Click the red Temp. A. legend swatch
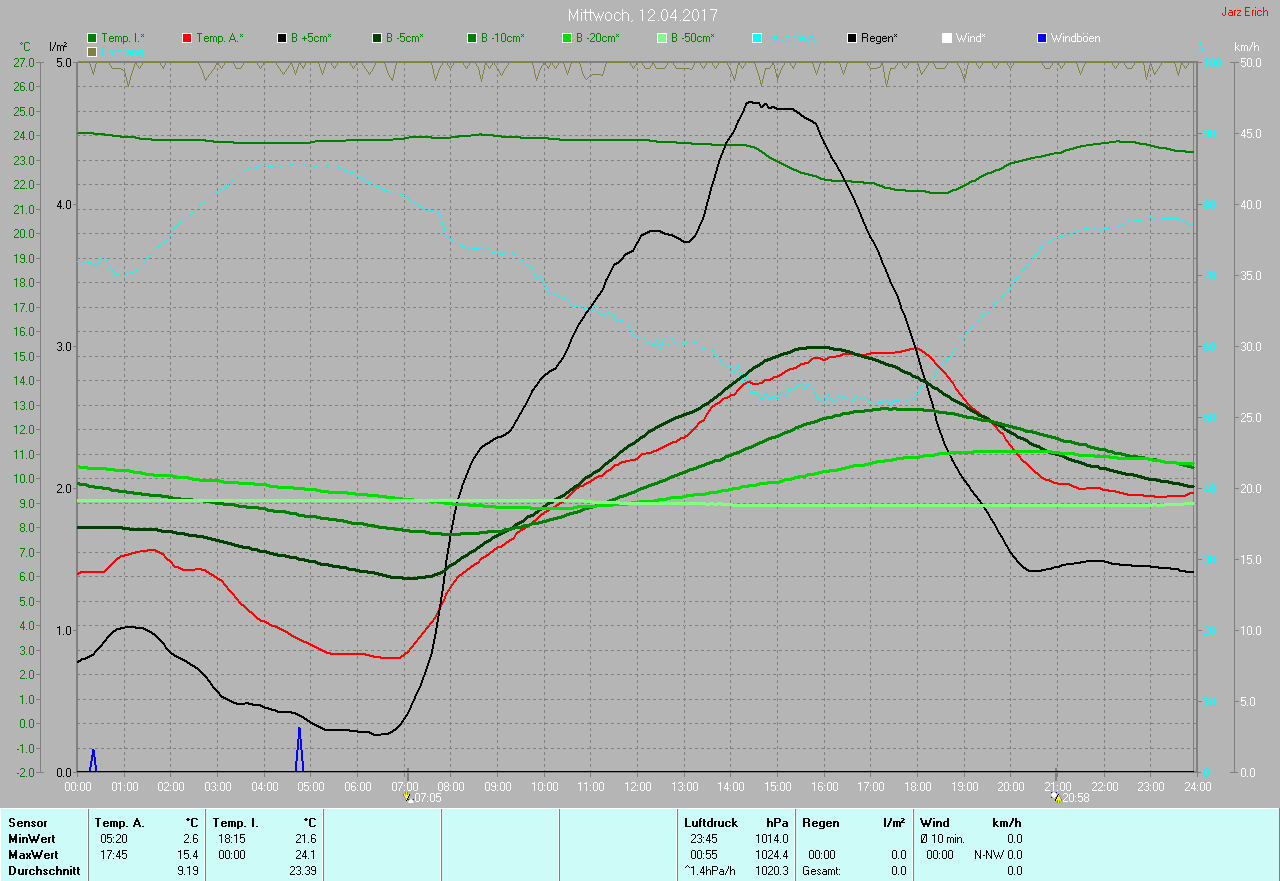1280x881 pixels. point(188,38)
